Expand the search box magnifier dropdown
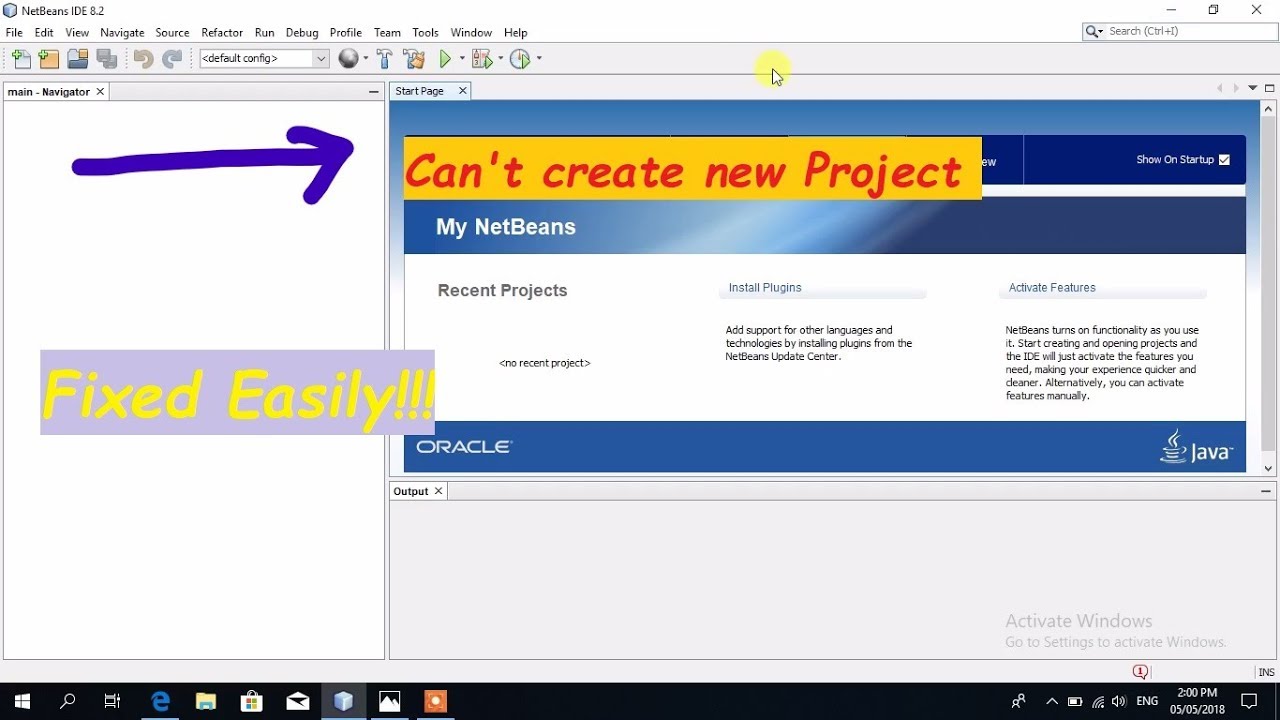Screen dimensions: 1280x720 tap(1095, 32)
